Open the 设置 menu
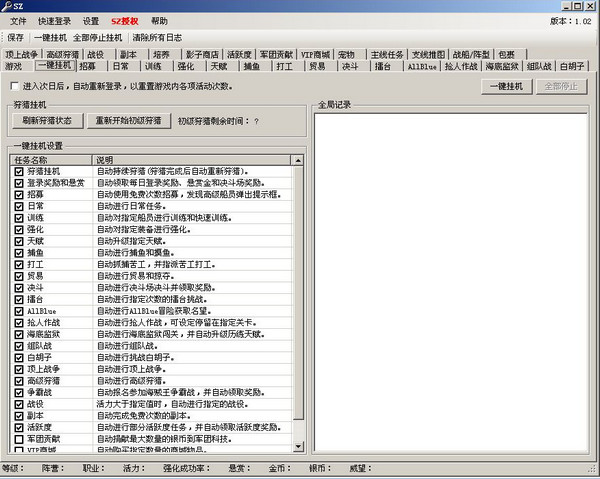This screenshot has height=479, width=600. tap(91, 21)
